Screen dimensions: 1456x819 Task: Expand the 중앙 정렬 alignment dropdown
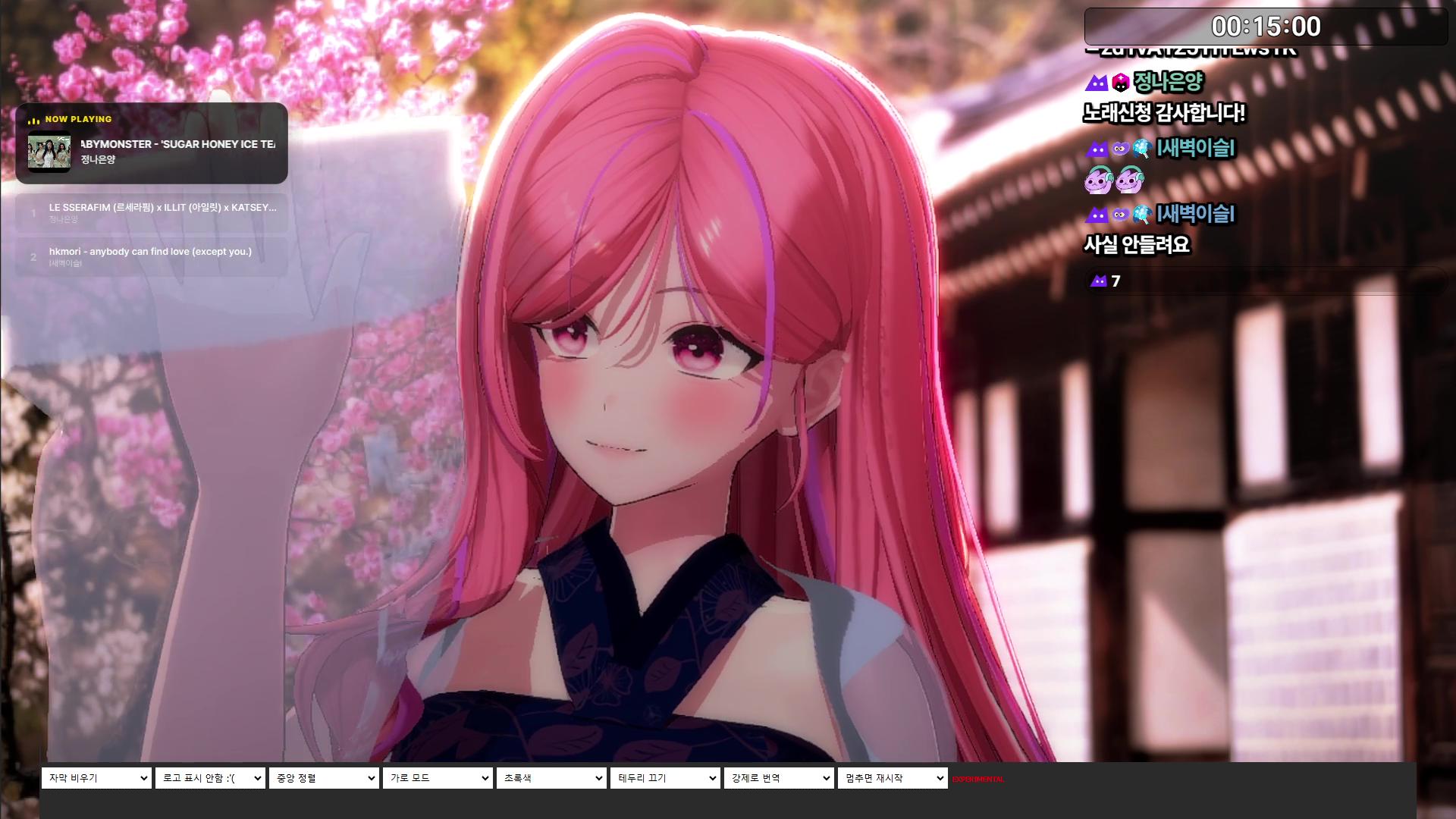[x=324, y=778]
